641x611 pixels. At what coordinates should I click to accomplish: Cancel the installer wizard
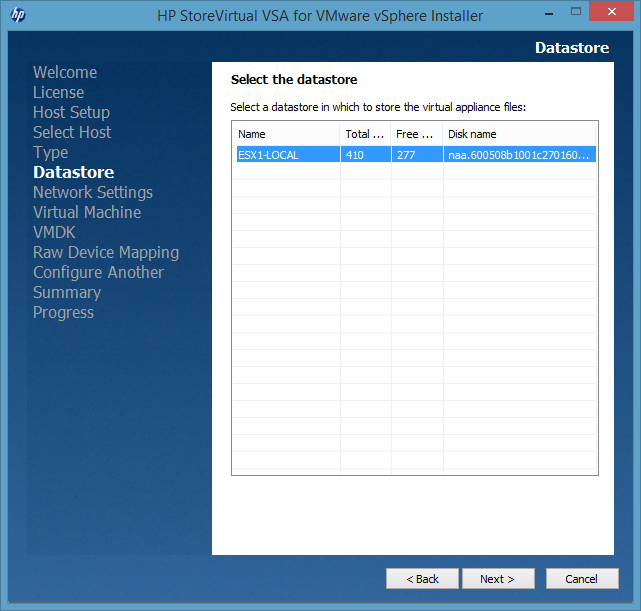(582, 578)
